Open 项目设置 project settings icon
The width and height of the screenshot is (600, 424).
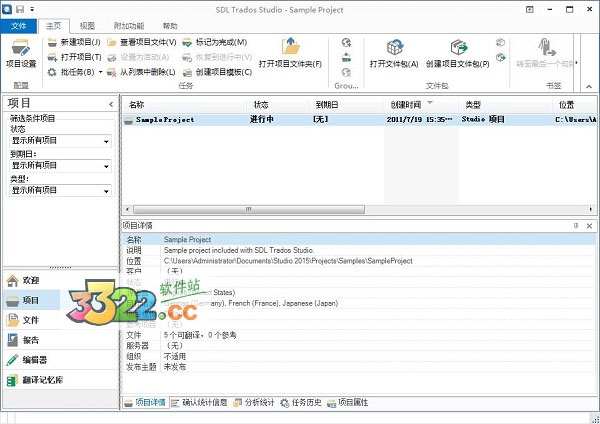[21, 53]
